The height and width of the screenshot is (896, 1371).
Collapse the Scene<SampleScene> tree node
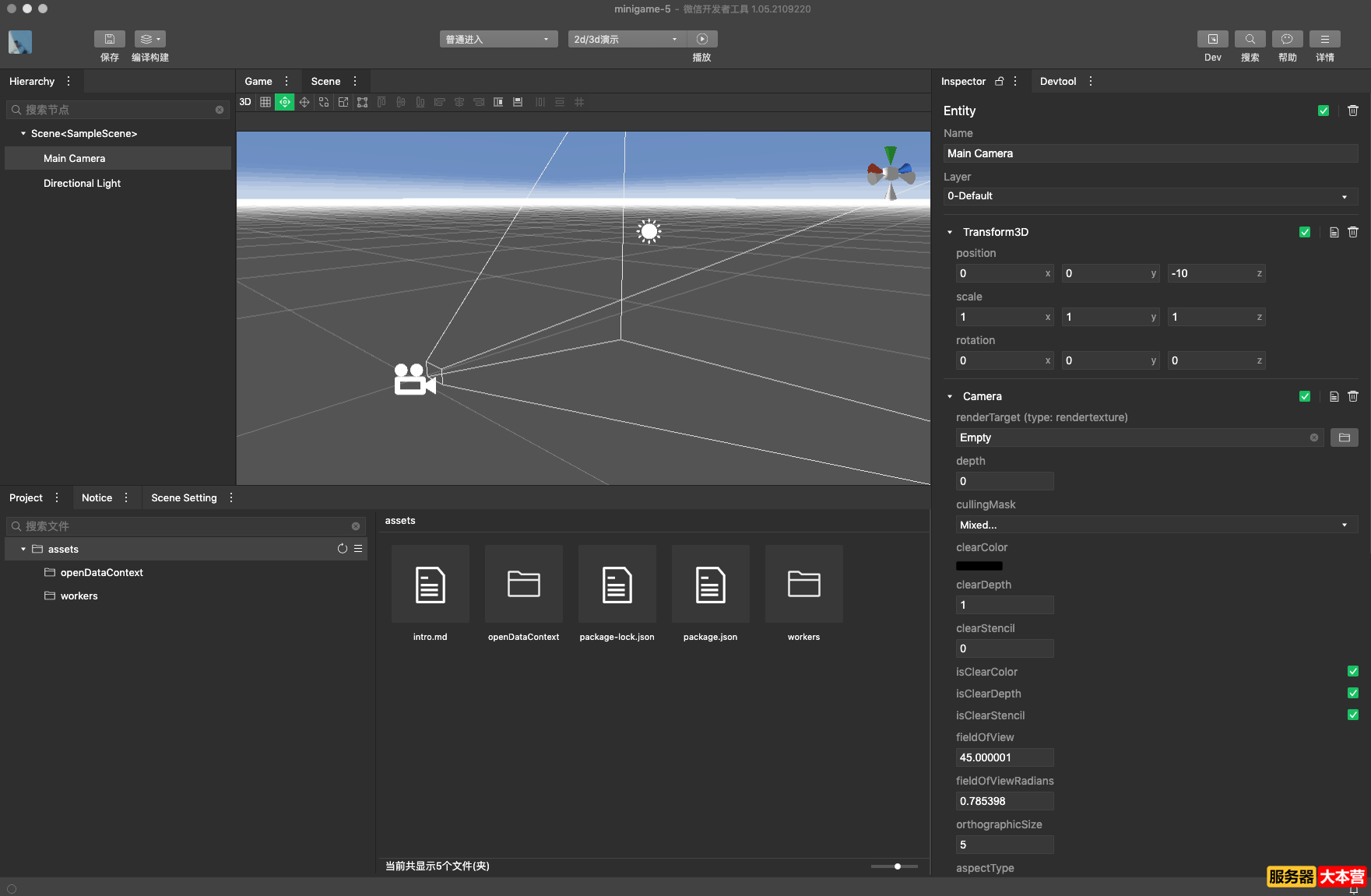pyautogui.click(x=23, y=134)
